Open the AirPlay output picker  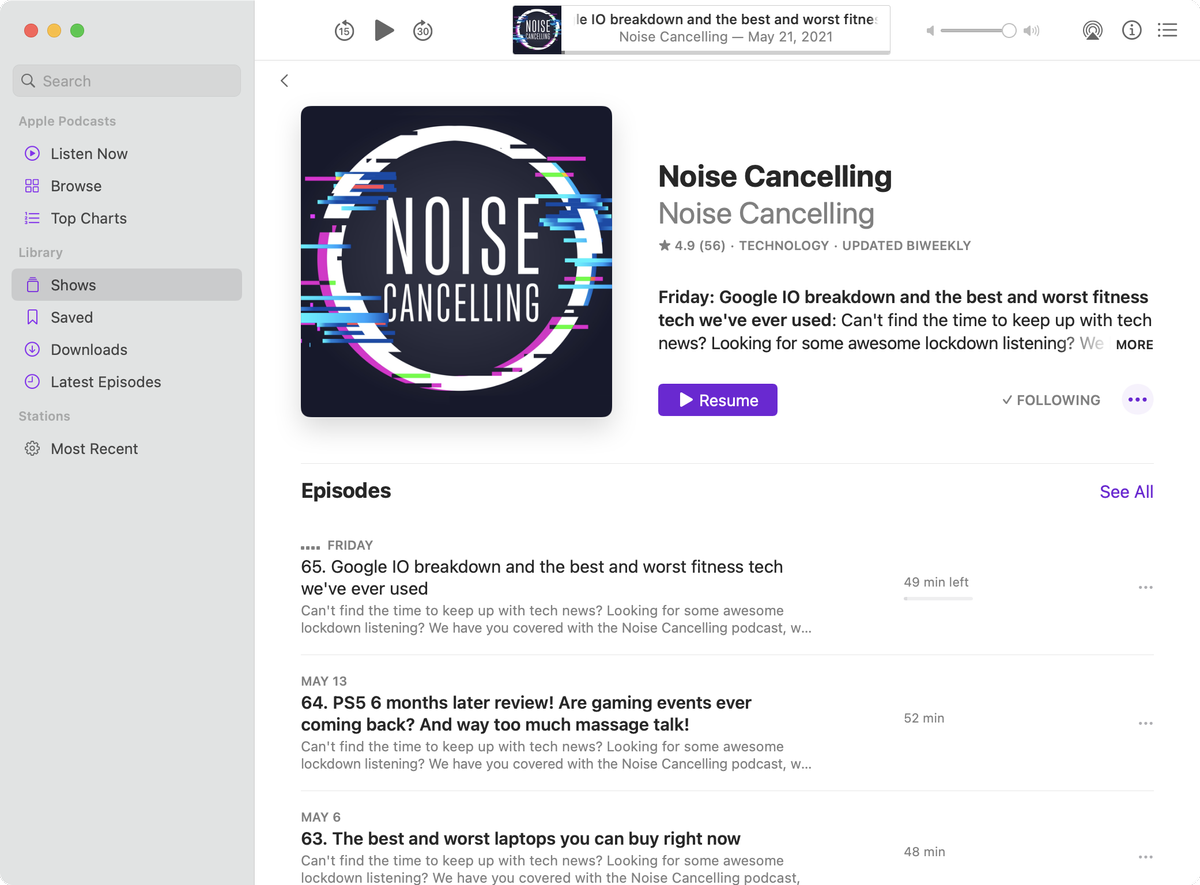(1092, 30)
